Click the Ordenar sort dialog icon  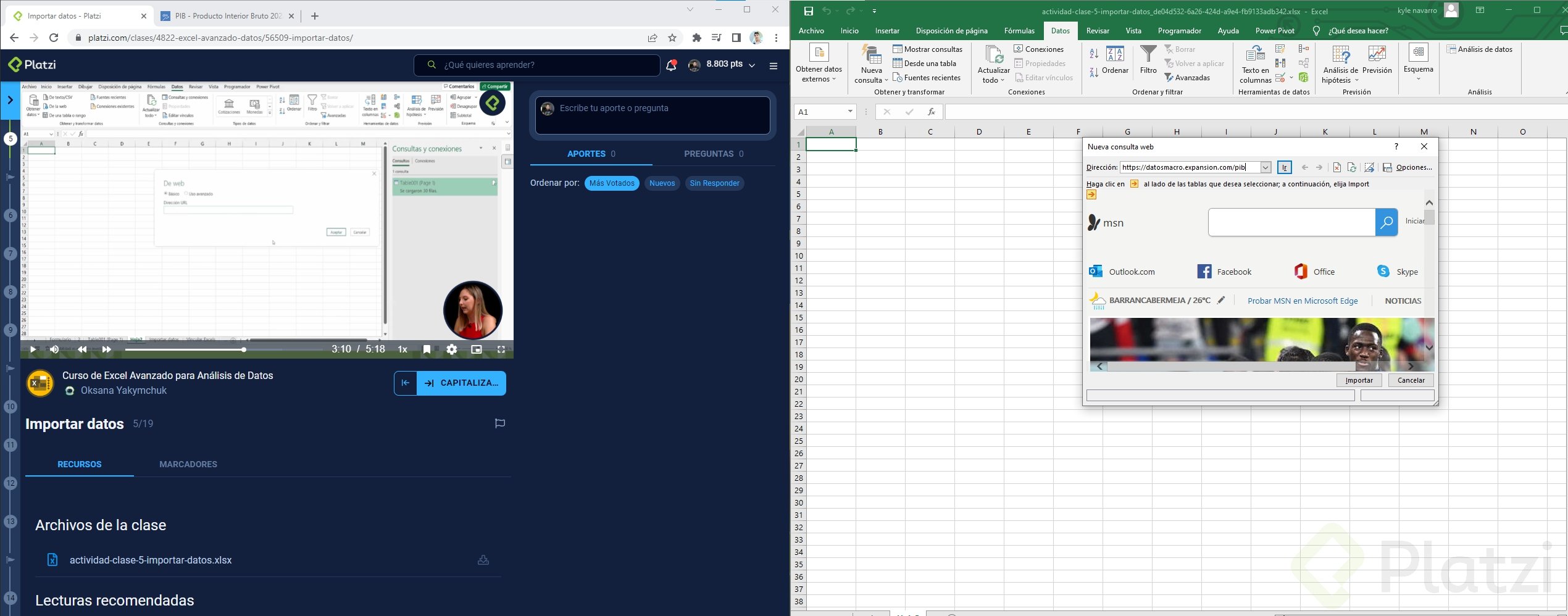pos(1115,54)
